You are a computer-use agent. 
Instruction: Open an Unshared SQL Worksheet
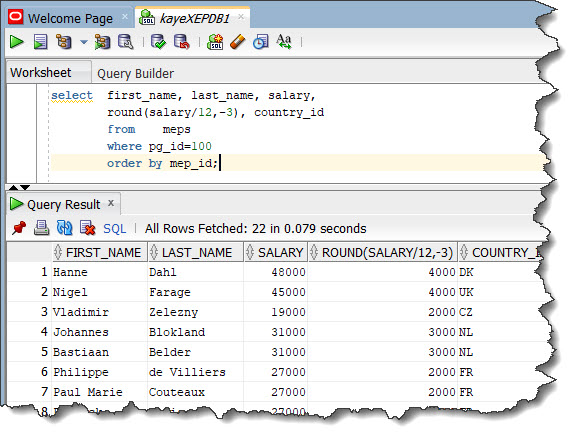(215, 41)
